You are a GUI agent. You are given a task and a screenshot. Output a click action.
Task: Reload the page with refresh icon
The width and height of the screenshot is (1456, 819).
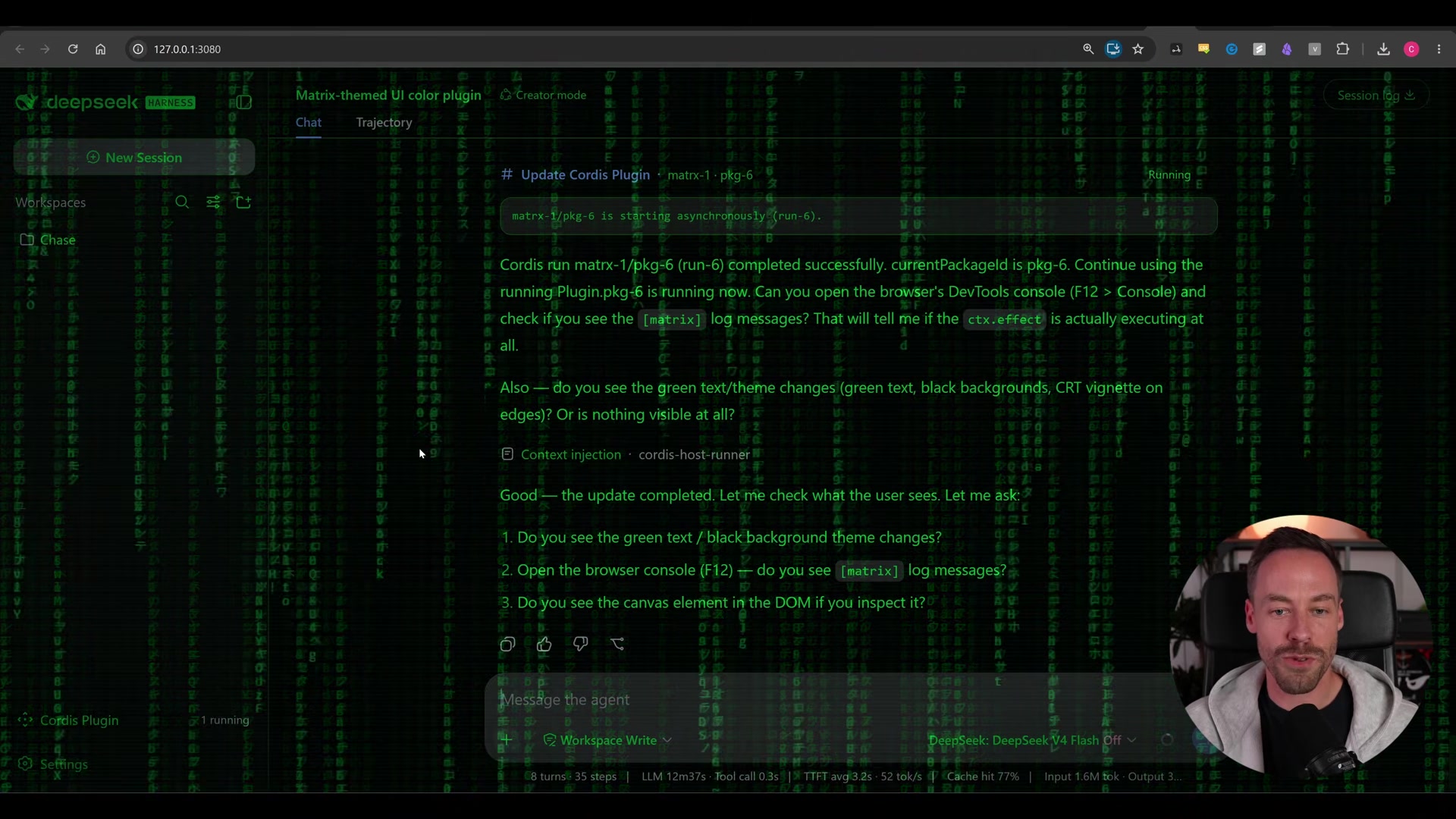(x=73, y=49)
